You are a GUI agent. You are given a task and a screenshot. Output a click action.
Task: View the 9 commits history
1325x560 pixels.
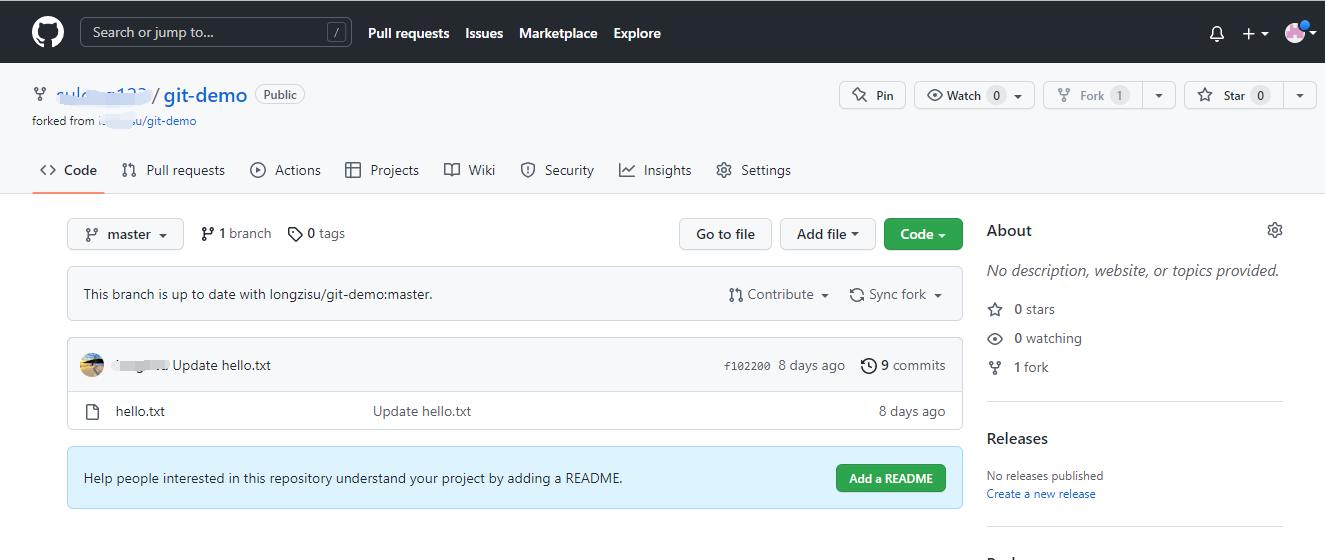tap(903, 365)
